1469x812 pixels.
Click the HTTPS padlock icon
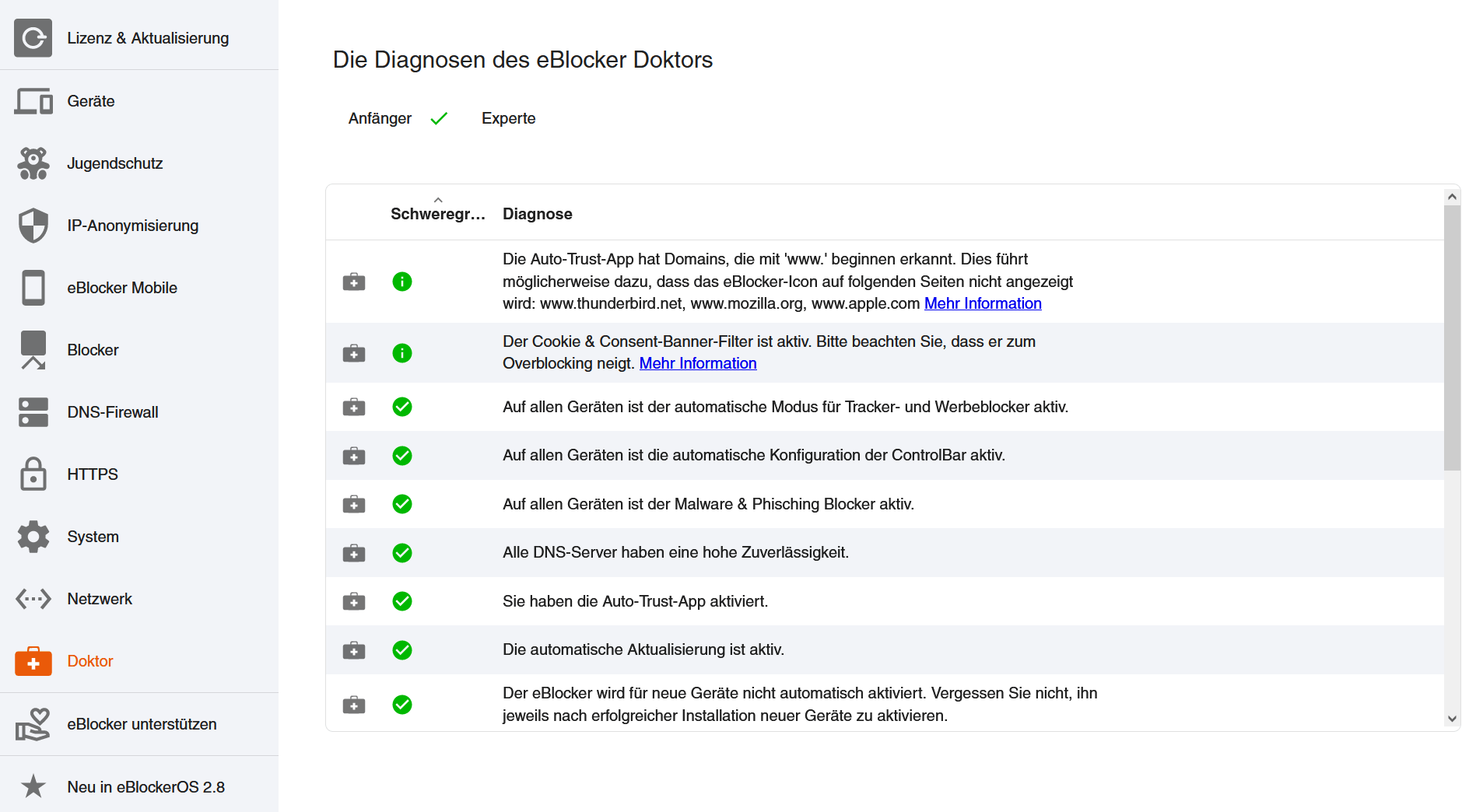tap(33, 474)
